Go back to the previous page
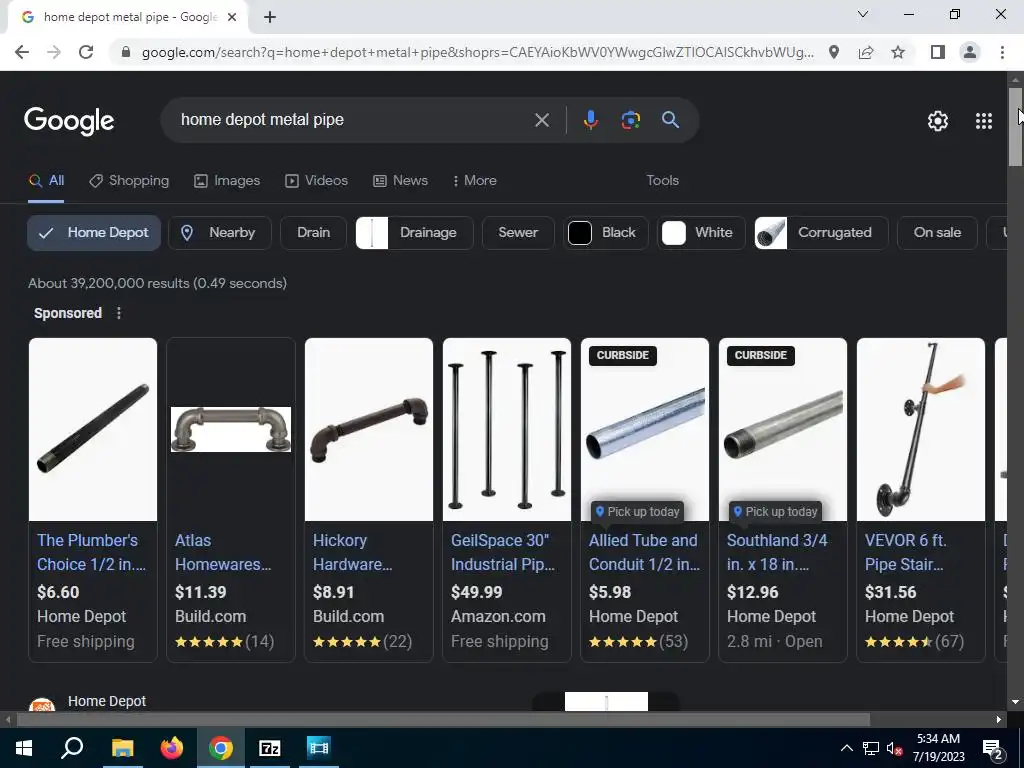The height and width of the screenshot is (768, 1024). point(22,52)
